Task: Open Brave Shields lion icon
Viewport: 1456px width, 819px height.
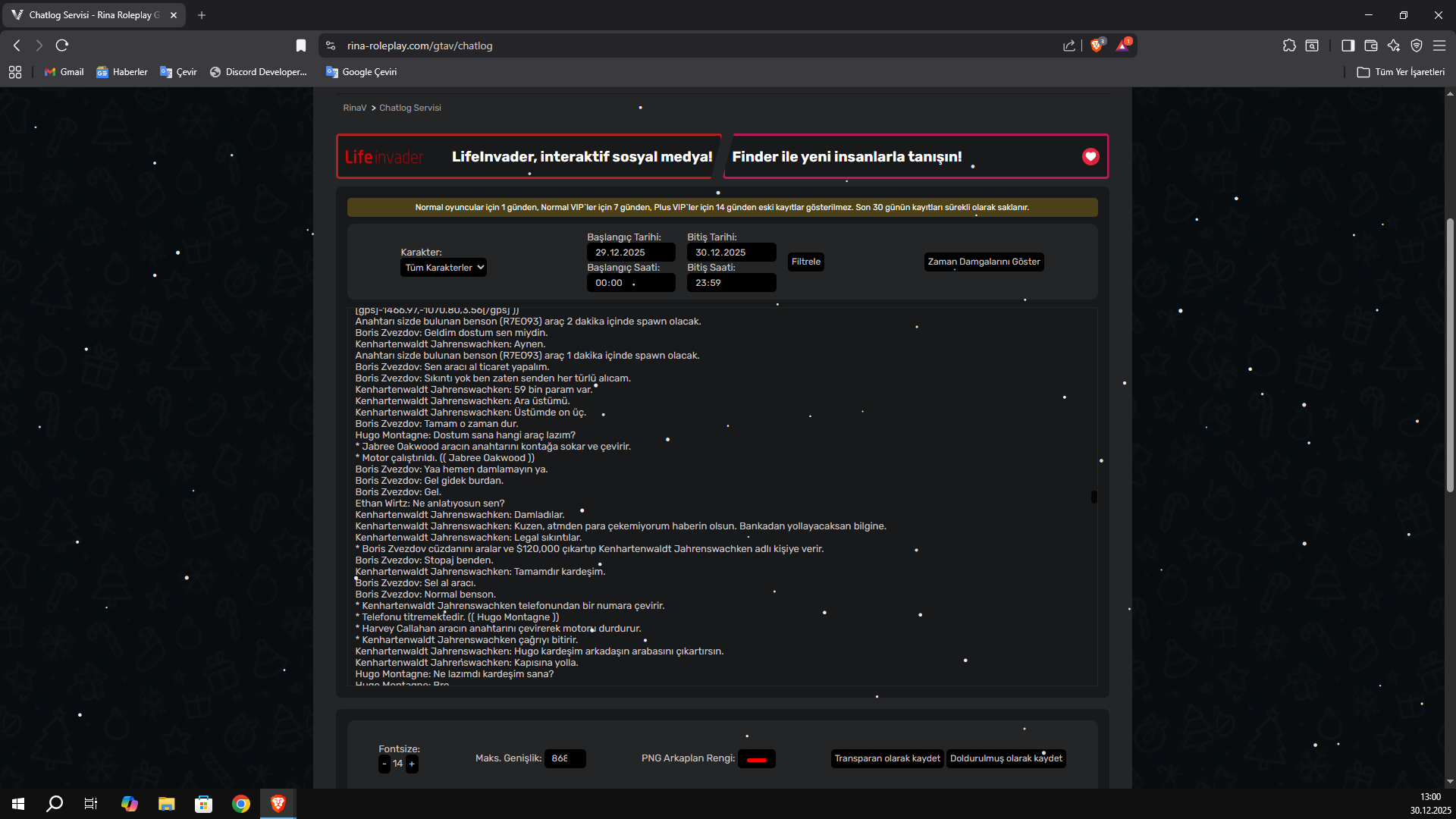Action: click(x=1097, y=45)
